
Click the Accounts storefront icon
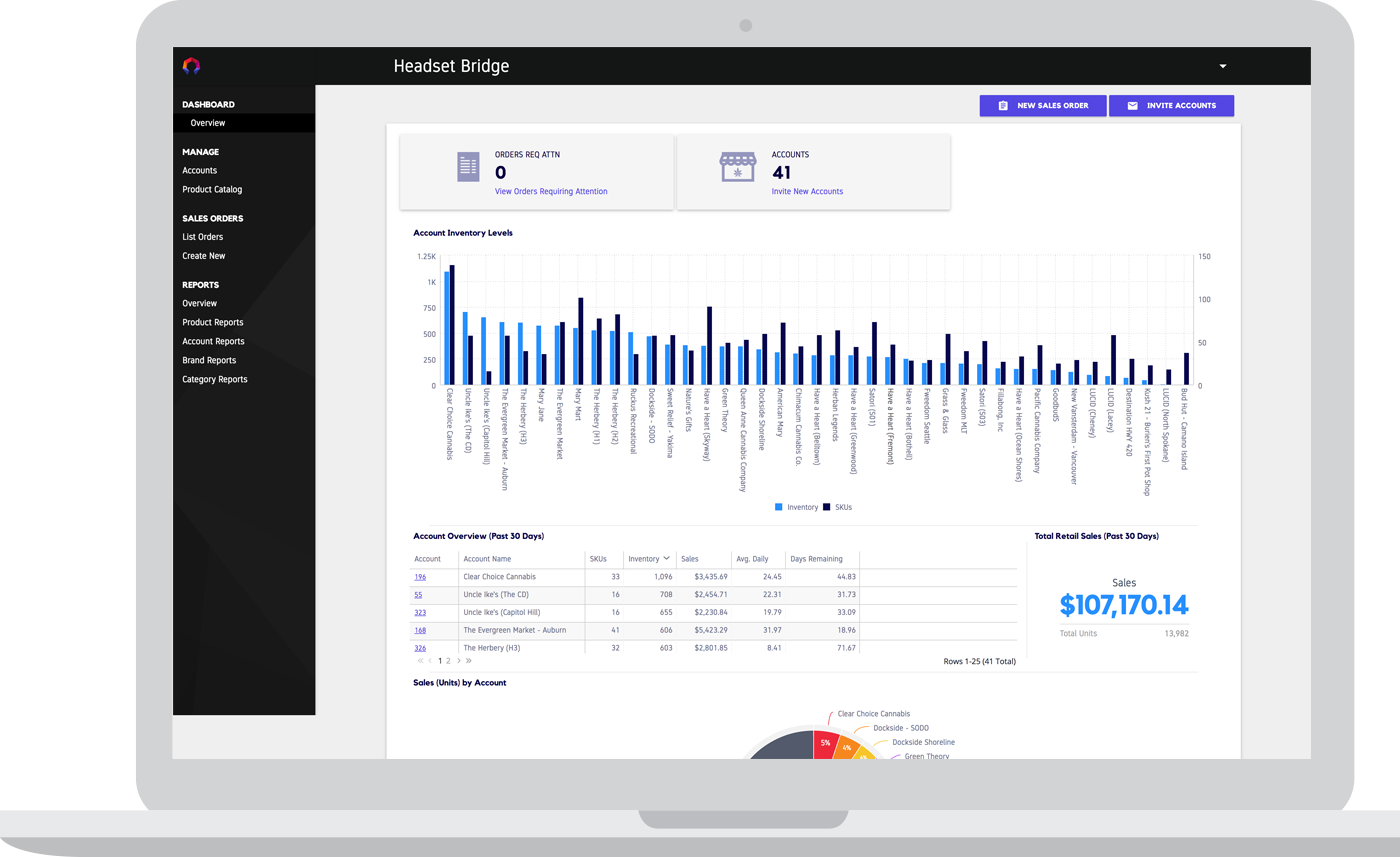click(739, 167)
